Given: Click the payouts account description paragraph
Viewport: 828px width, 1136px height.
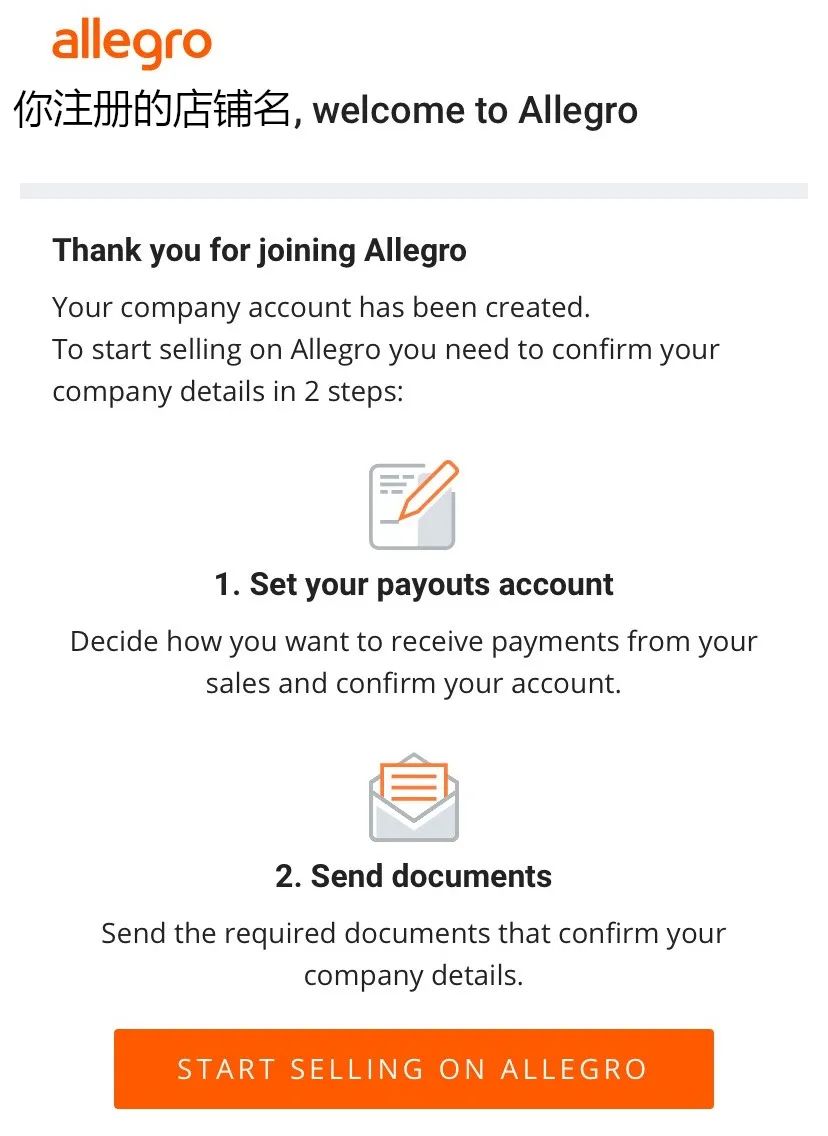Looking at the screenshot, I should [413, 662].
